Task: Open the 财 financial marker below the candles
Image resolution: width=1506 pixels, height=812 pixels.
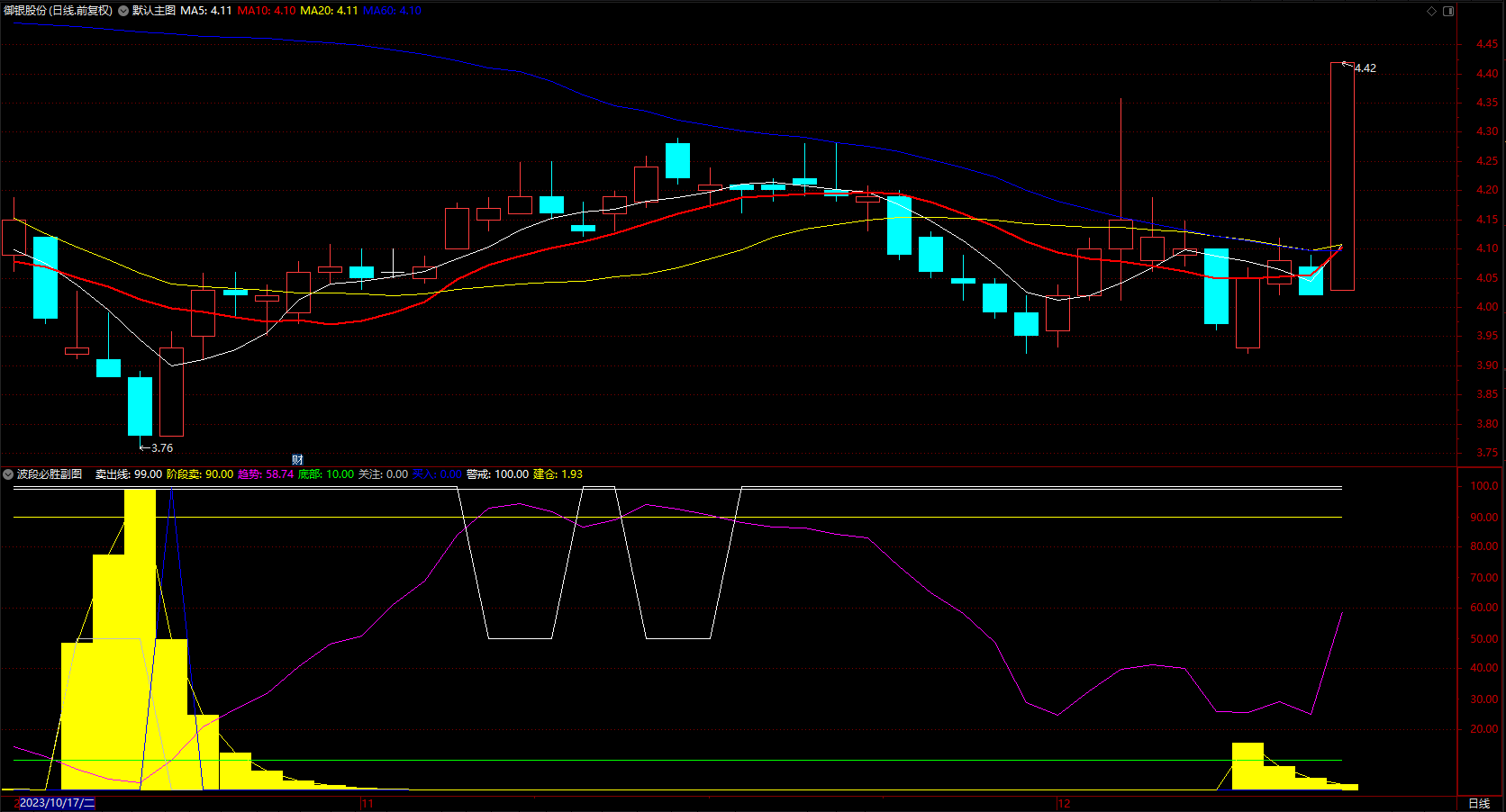Action: (297, 460)
